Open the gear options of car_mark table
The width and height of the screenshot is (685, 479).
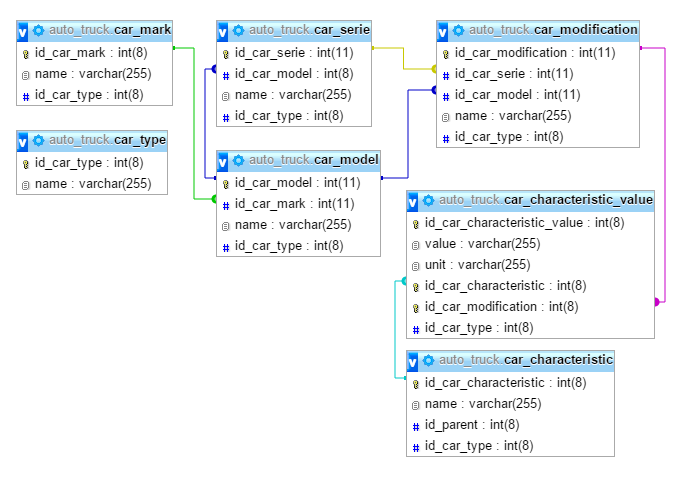38,30
